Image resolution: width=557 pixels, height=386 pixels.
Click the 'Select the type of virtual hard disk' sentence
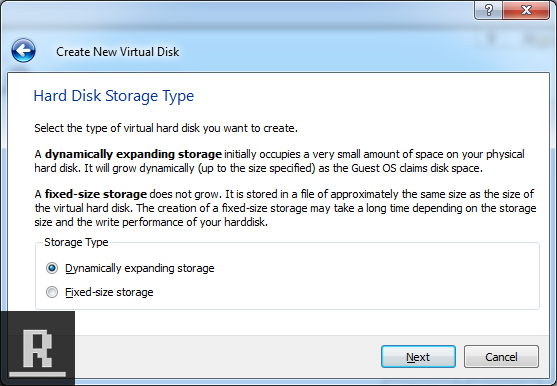(166, 128)
